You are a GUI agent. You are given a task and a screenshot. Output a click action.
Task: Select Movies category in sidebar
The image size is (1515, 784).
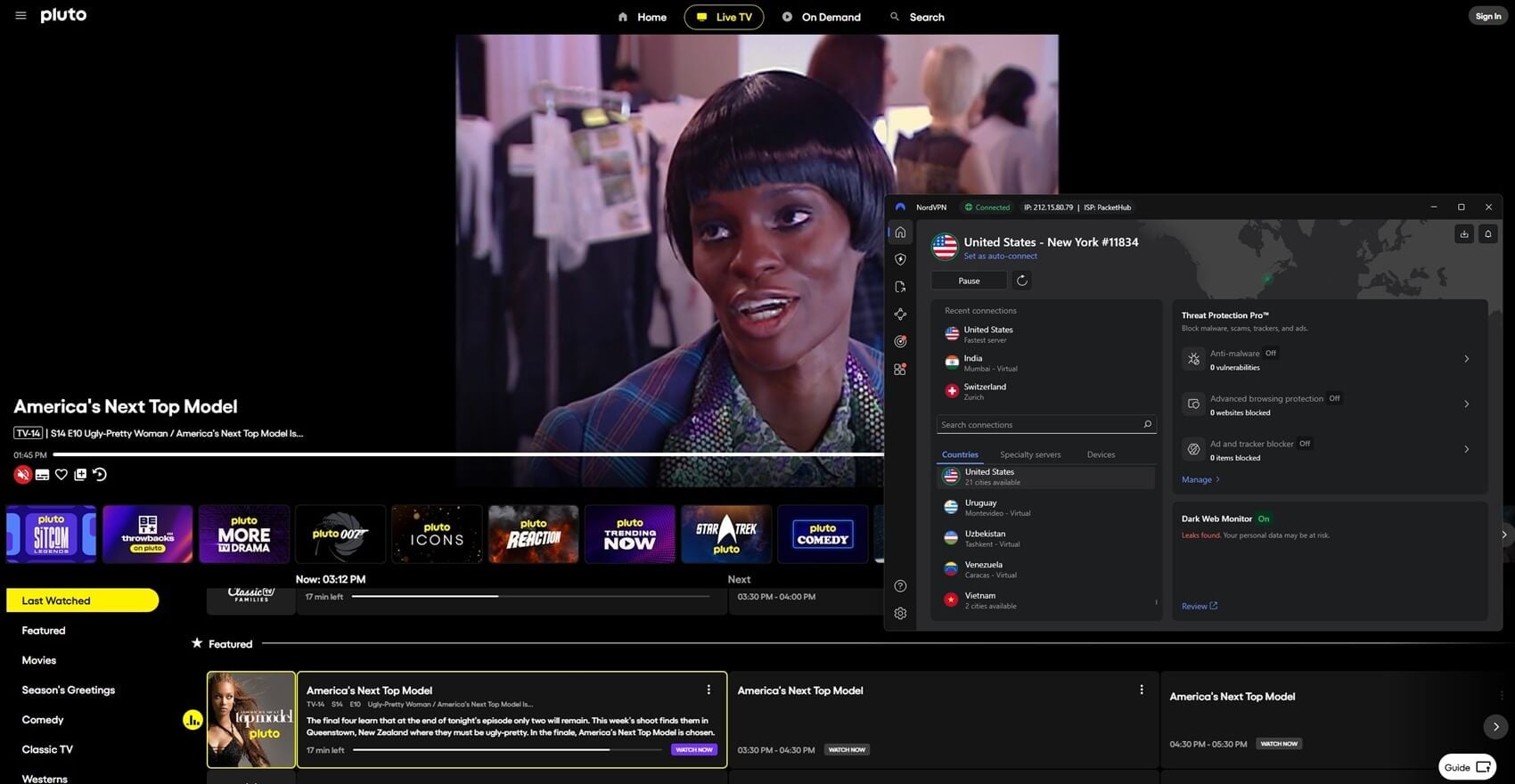pyautogui.click(x=39, y=660)
